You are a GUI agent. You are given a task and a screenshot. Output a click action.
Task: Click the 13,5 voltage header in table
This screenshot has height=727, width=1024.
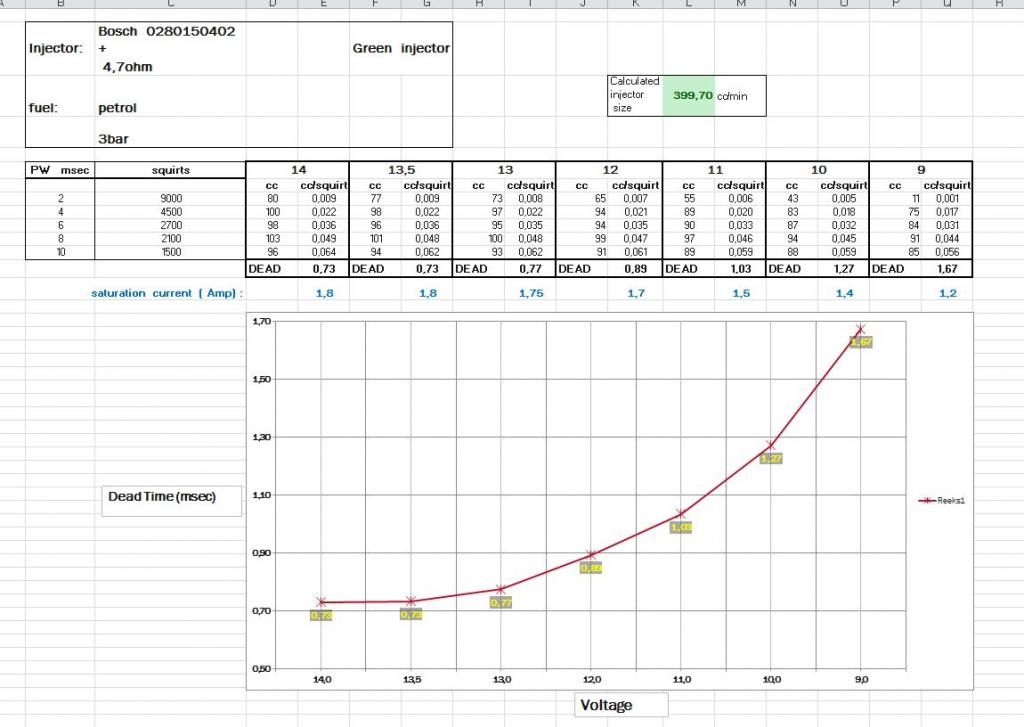click(x=400, y=170)
